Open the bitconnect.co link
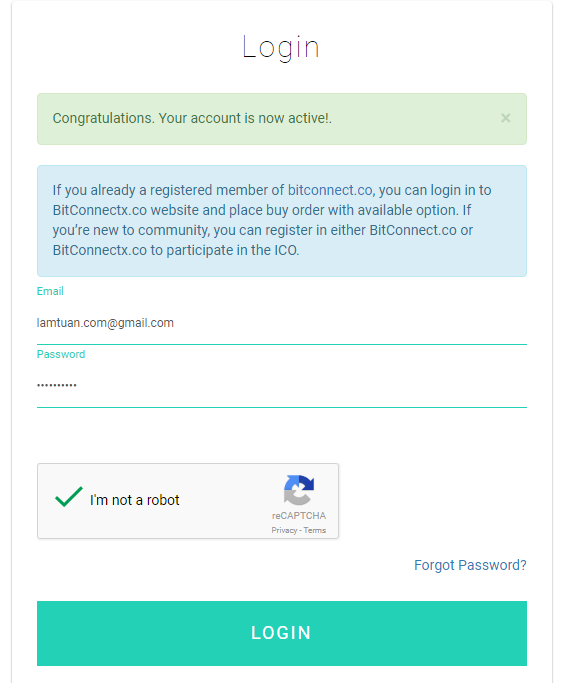 330,190
